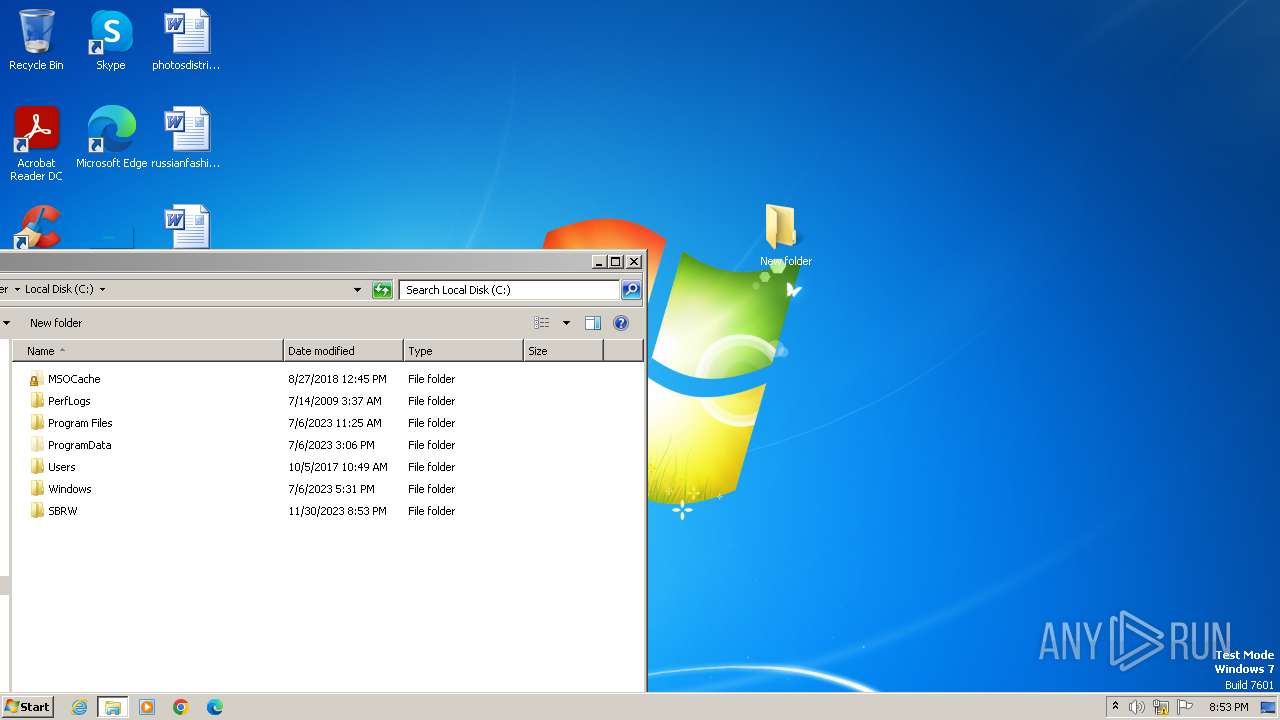Image resolution: width=1280 pixels, height=720 pixels.
Task: Click the 8/27/2018 12:45 PM date
Action: coord(337,379)
